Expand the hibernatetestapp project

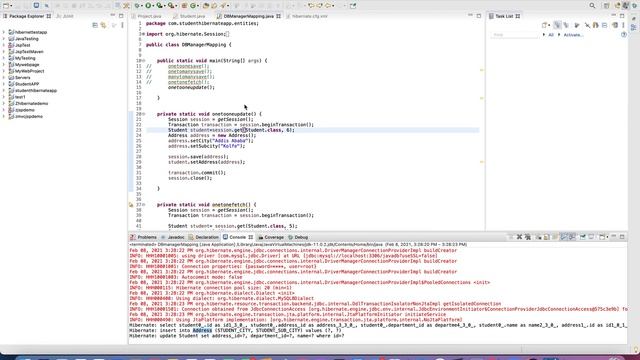click(x=4, y=32)
